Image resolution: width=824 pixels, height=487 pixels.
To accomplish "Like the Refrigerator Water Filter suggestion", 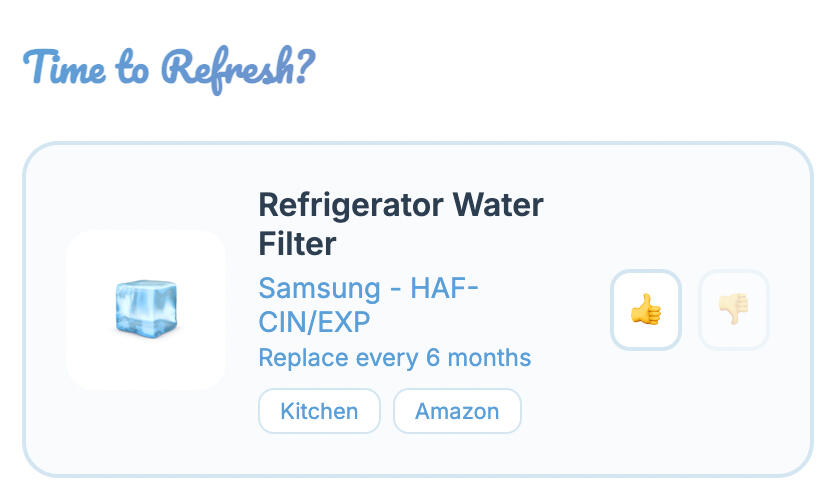I will tap(646, 310).
